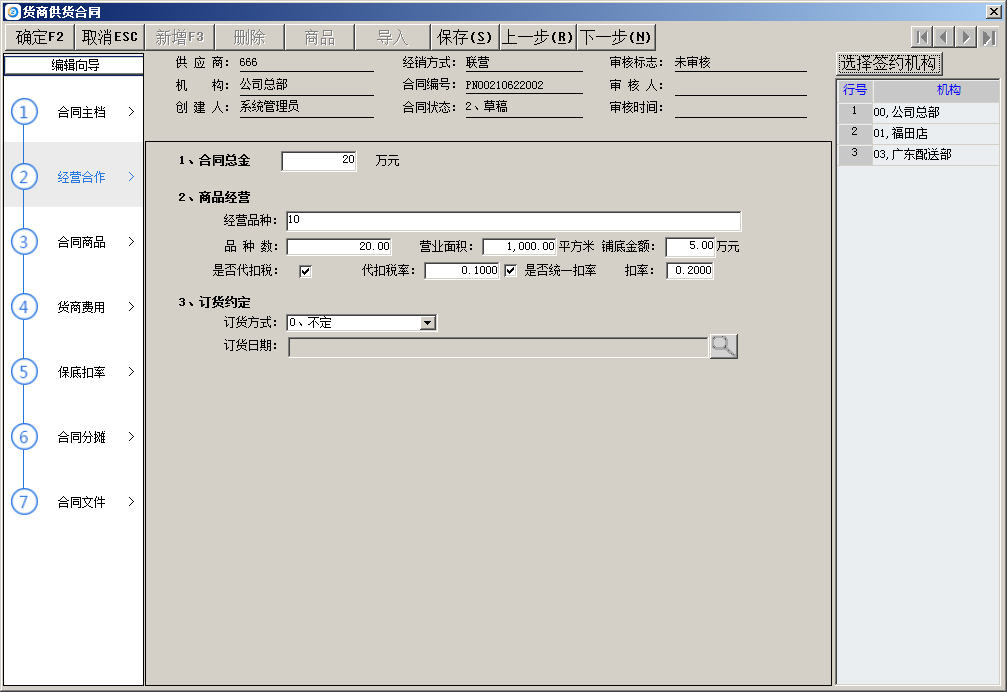Select step 7 circle 合同文件
The width and height of the screenshot is (1007, 692).
click(25, 502)
